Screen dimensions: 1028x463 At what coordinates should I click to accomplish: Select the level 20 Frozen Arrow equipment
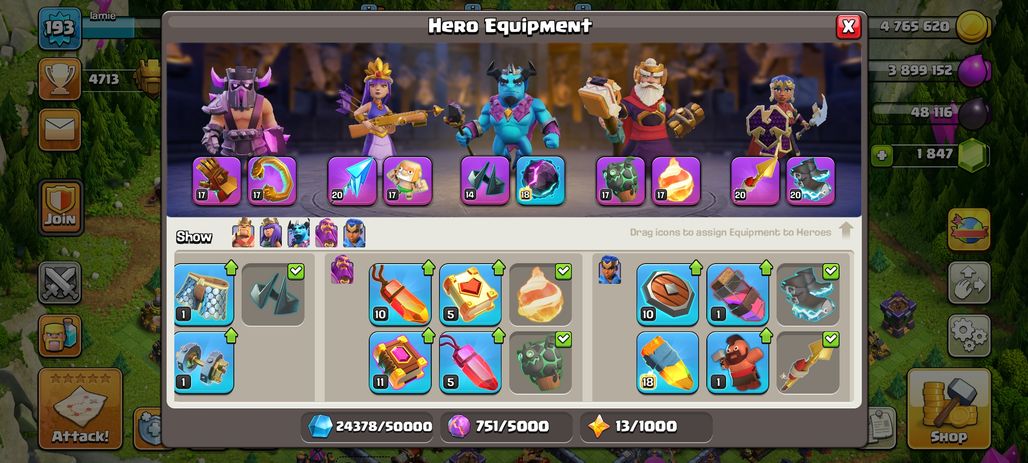tap(352, 181)
